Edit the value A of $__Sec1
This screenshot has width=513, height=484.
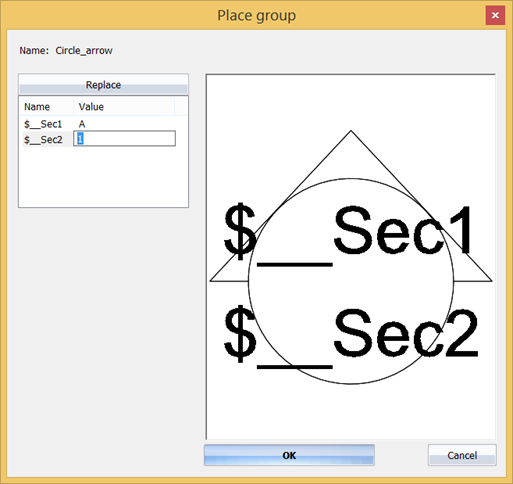(82, 124)
